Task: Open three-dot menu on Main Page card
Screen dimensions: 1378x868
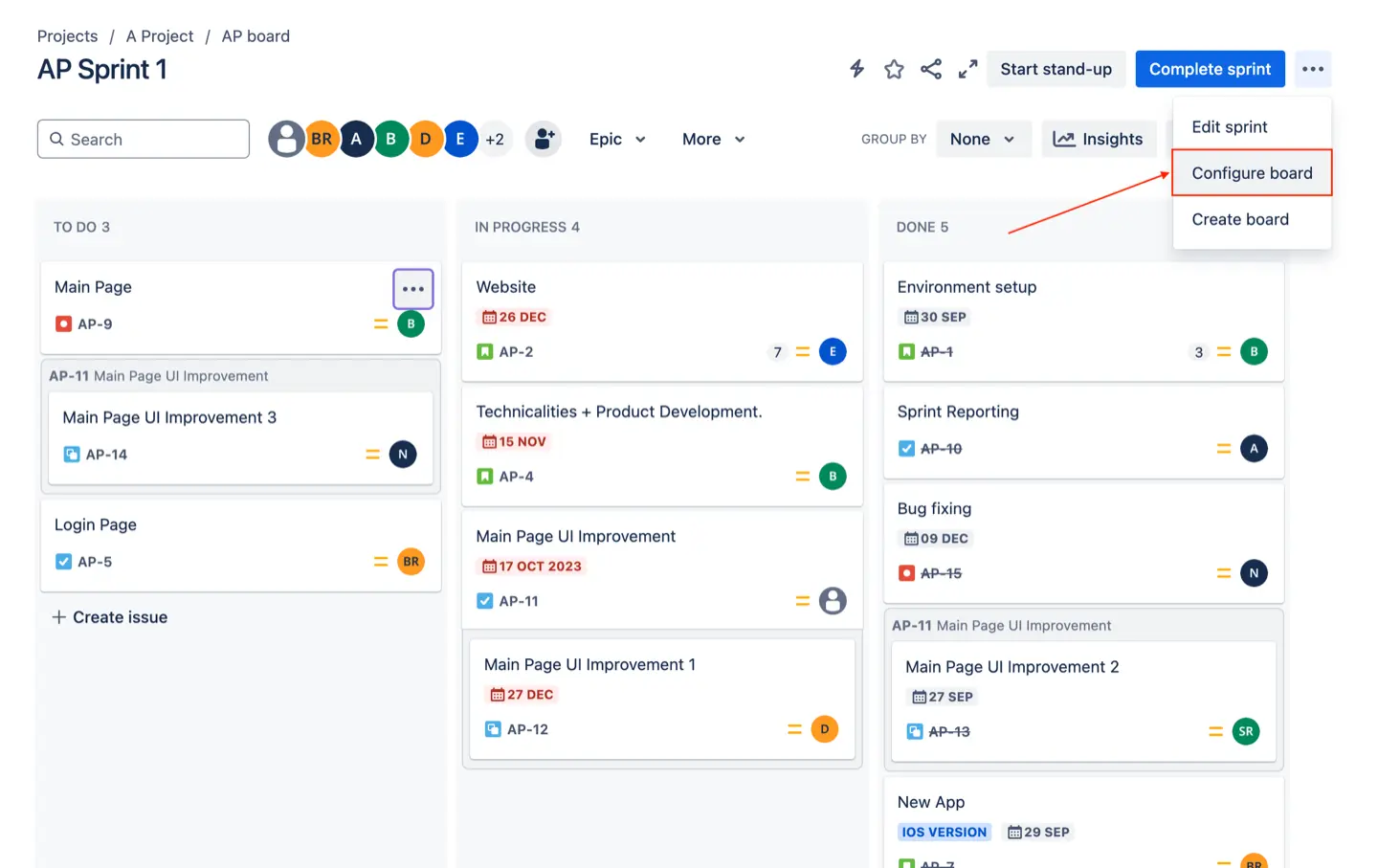Action: (x=413, y=289)
